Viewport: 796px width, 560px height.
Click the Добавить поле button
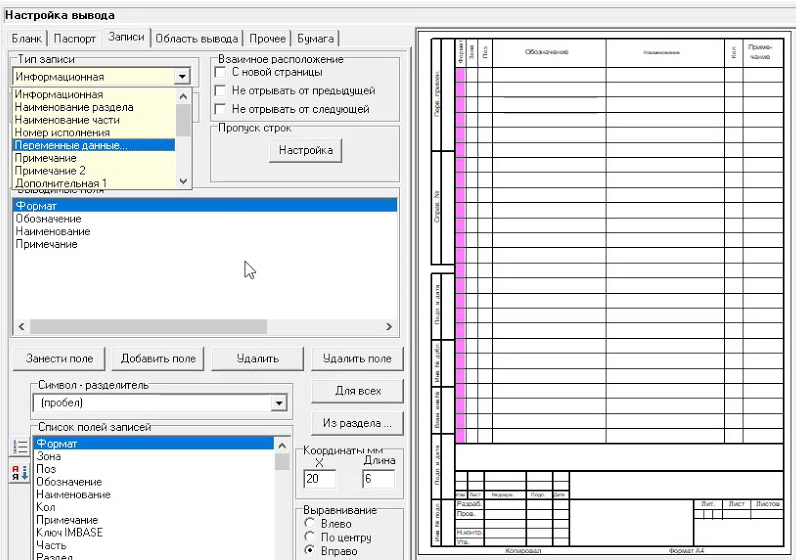[x=158, y=358]
